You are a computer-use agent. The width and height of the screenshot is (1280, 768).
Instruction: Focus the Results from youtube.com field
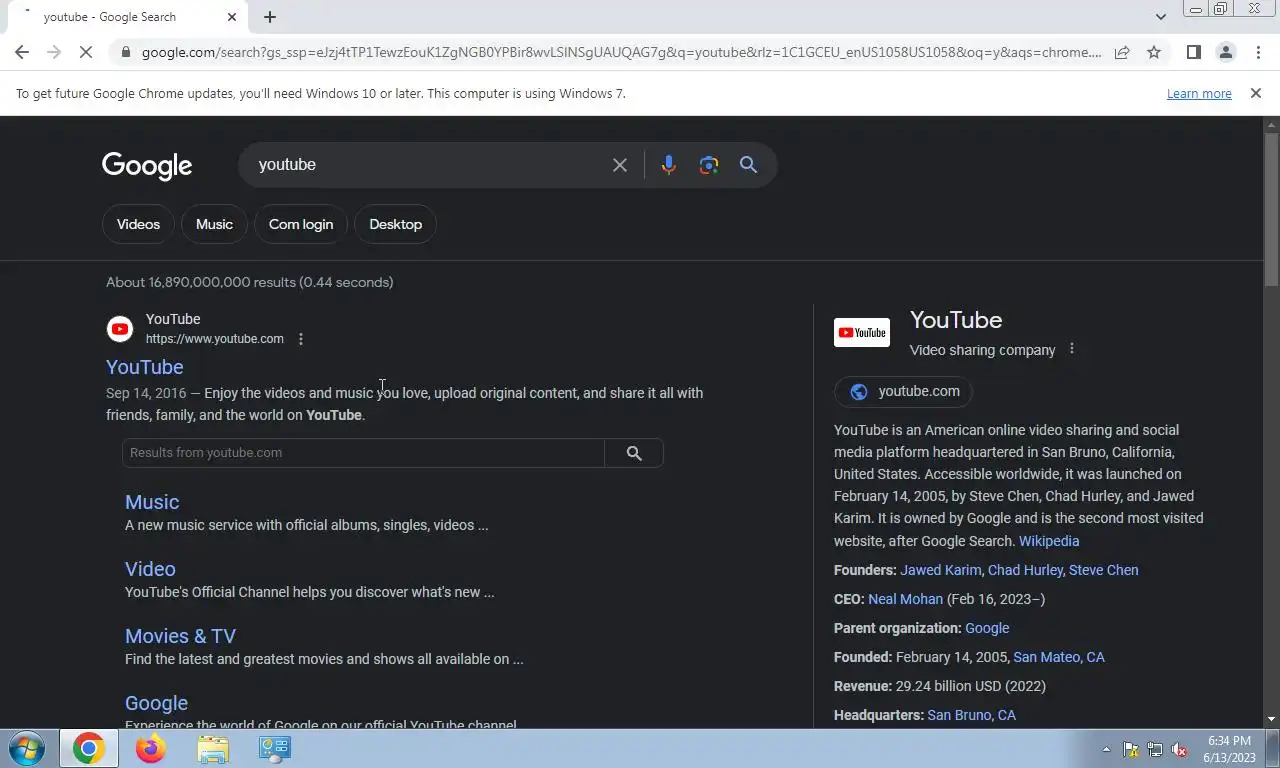[363, 453]
